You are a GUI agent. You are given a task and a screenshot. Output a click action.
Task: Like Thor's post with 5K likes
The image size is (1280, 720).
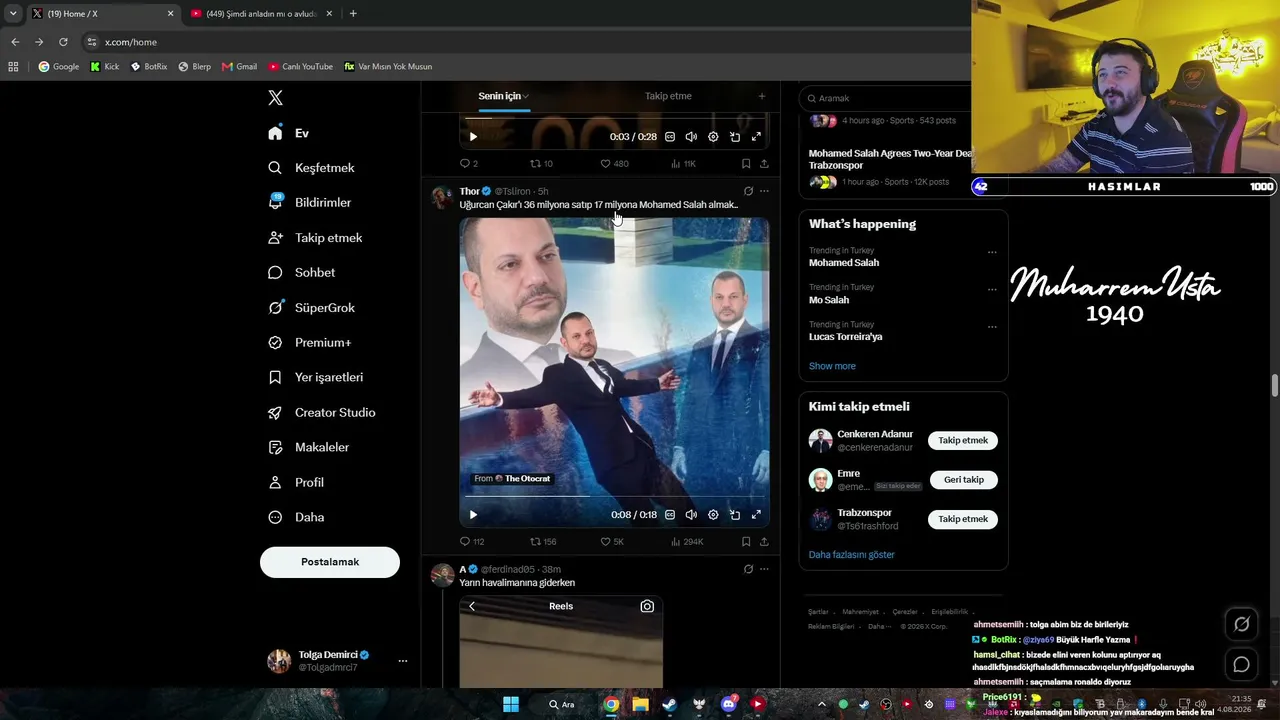click(x=605, y=542)
